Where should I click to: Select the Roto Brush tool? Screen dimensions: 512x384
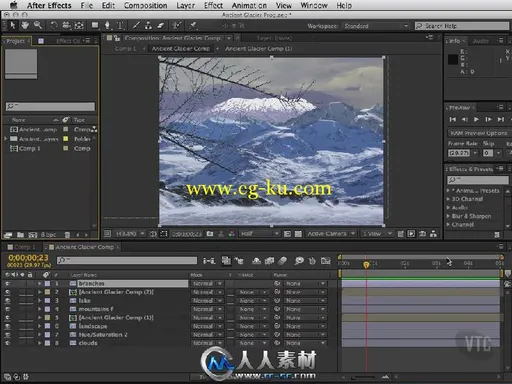[177, 25]
